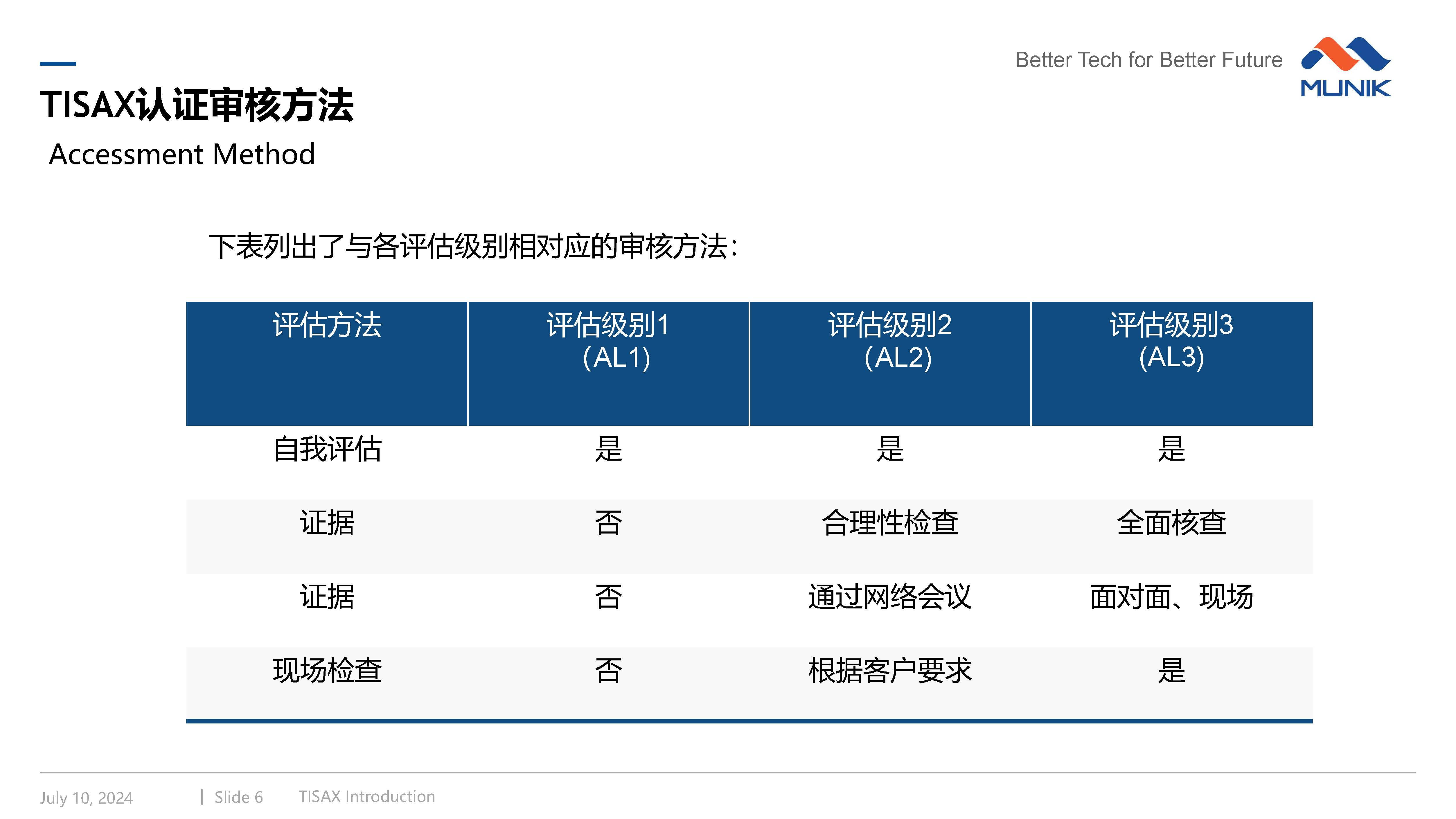Click the 全面核查 cell
This screenshot has width=1456, height=819.
point(1171,523)
